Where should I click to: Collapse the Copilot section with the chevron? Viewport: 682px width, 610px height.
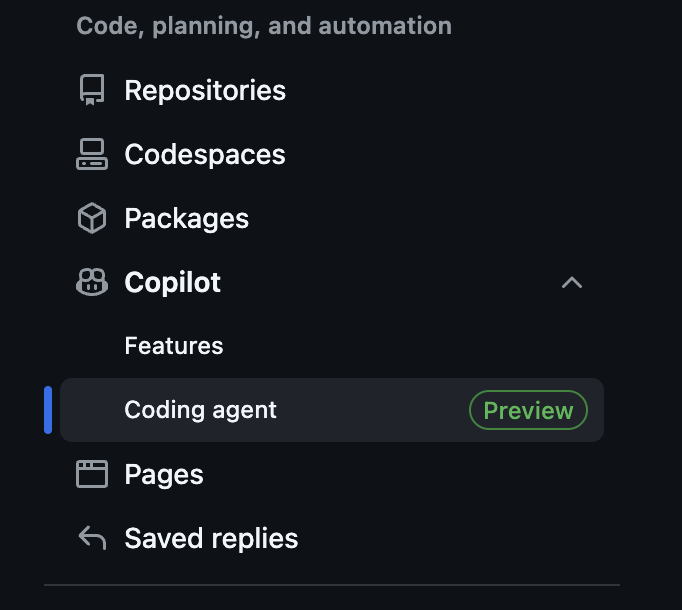coord(572,283)
